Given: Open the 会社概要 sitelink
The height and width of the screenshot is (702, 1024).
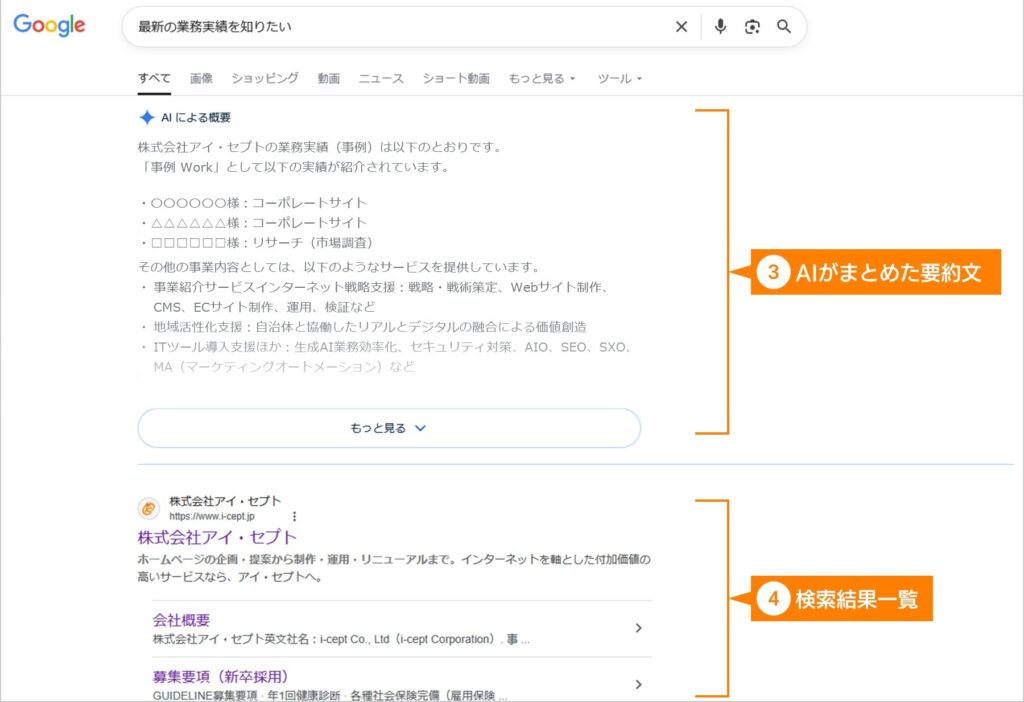Looking at the screenshot, I should pyautogui.click(x=184, y=621).
